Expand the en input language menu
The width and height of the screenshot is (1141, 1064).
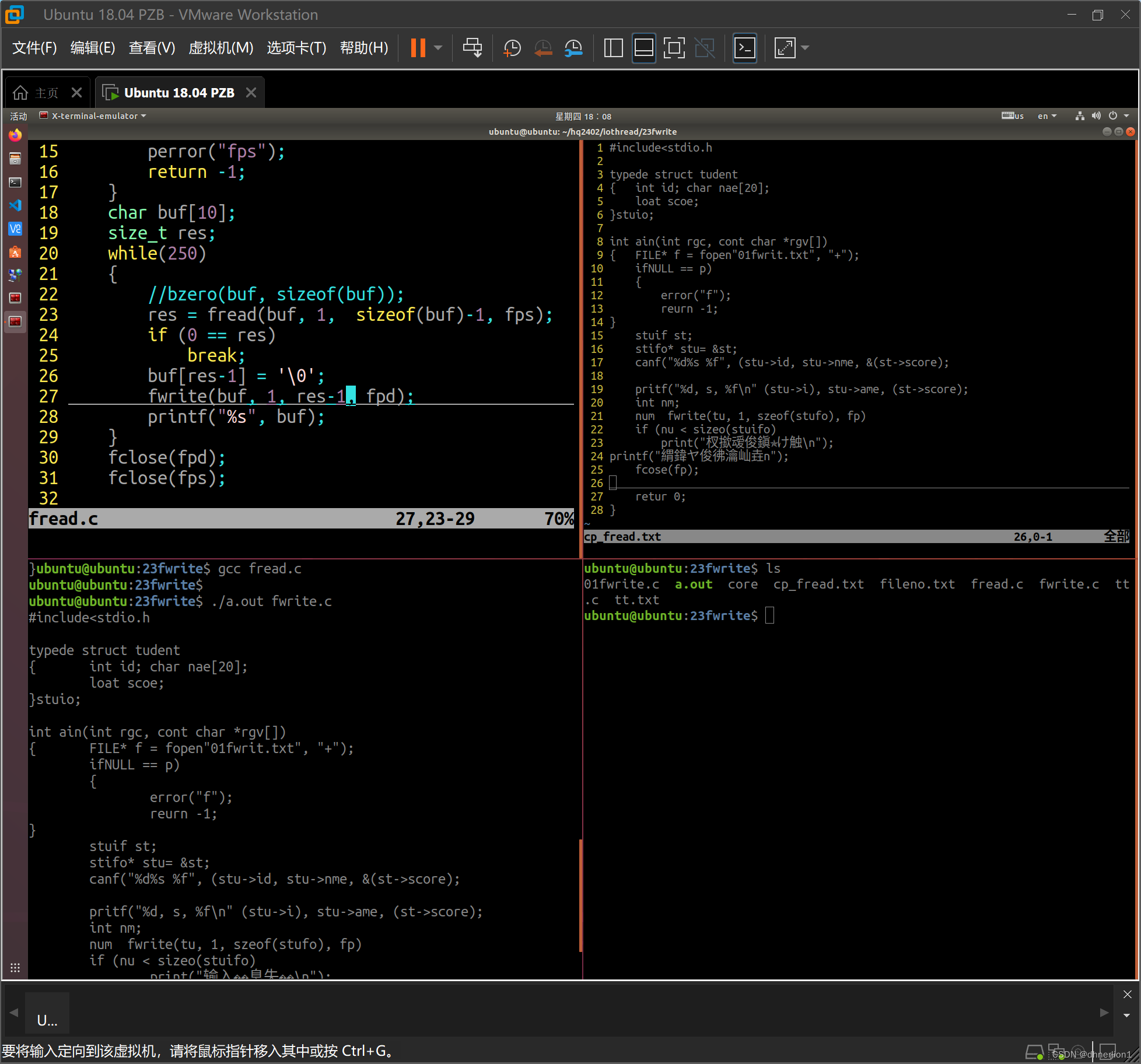[1046, 116]
